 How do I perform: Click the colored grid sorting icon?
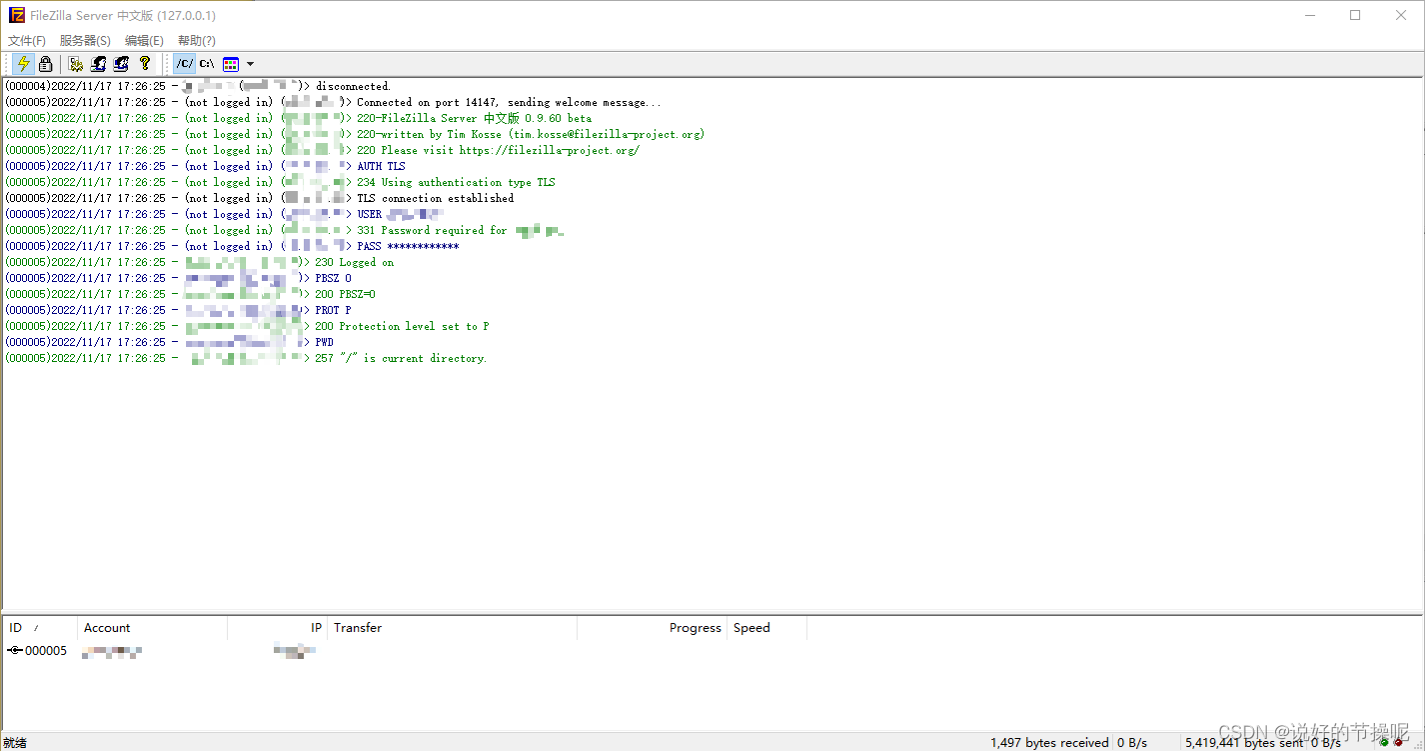pyautogui.click(x=231, y=64)
